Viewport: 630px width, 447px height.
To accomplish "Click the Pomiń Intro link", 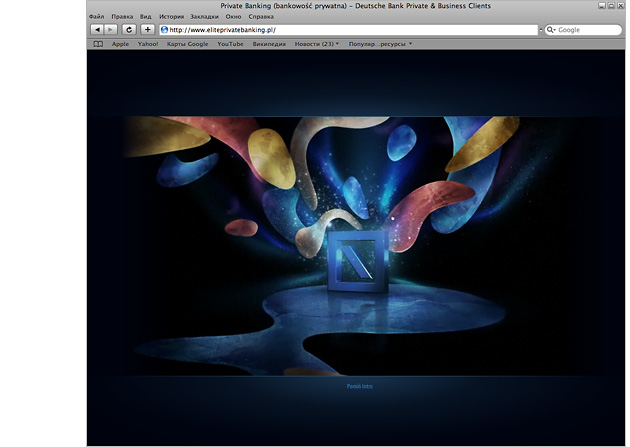I will (359, 386).
